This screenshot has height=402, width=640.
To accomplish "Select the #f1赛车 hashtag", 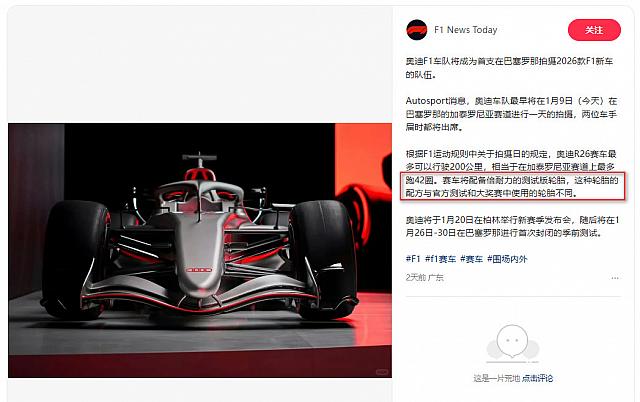I will click(440, 259).
